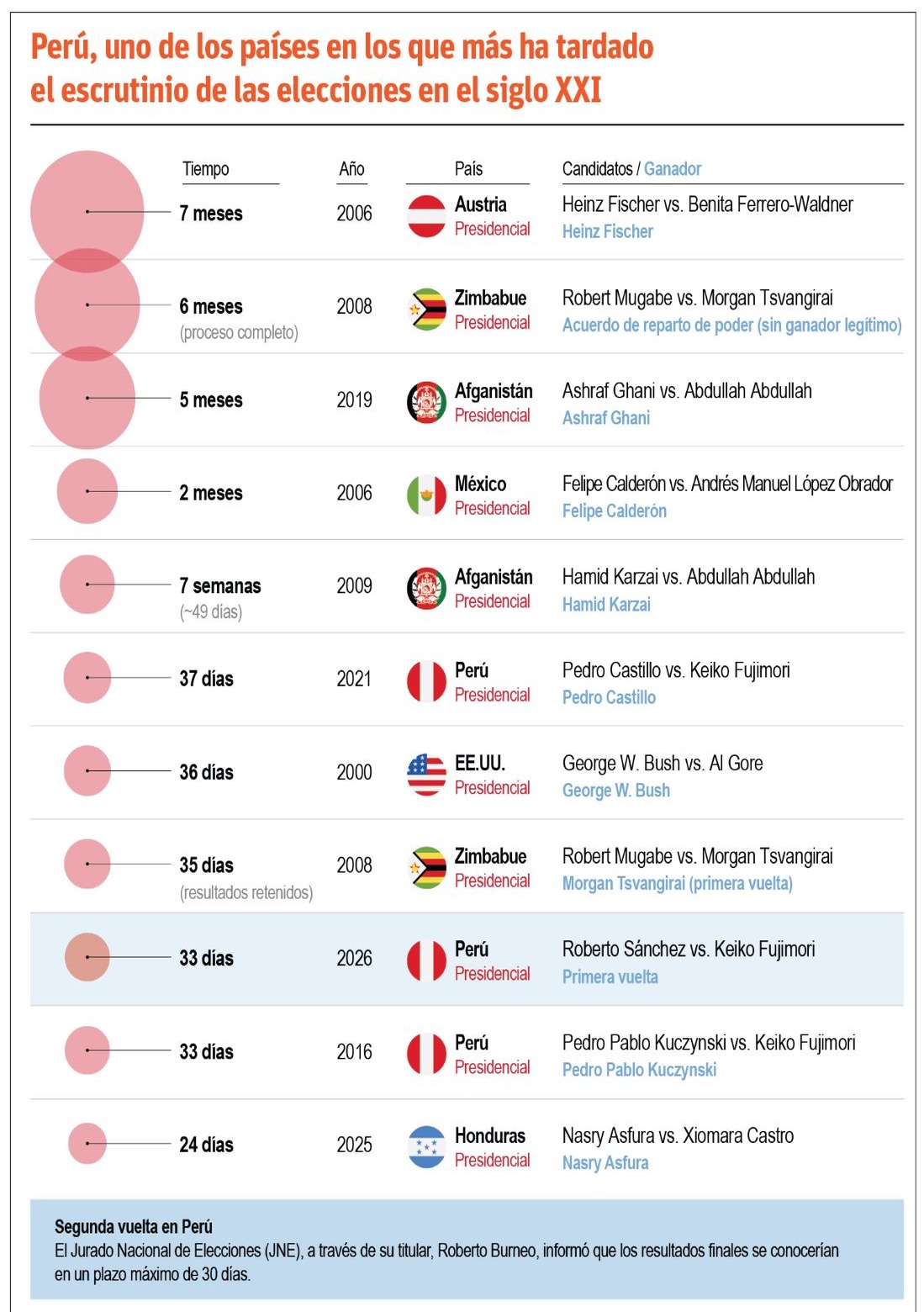
Task: Click the 24 días bubble for Honduras
Action: [87, 1144]
